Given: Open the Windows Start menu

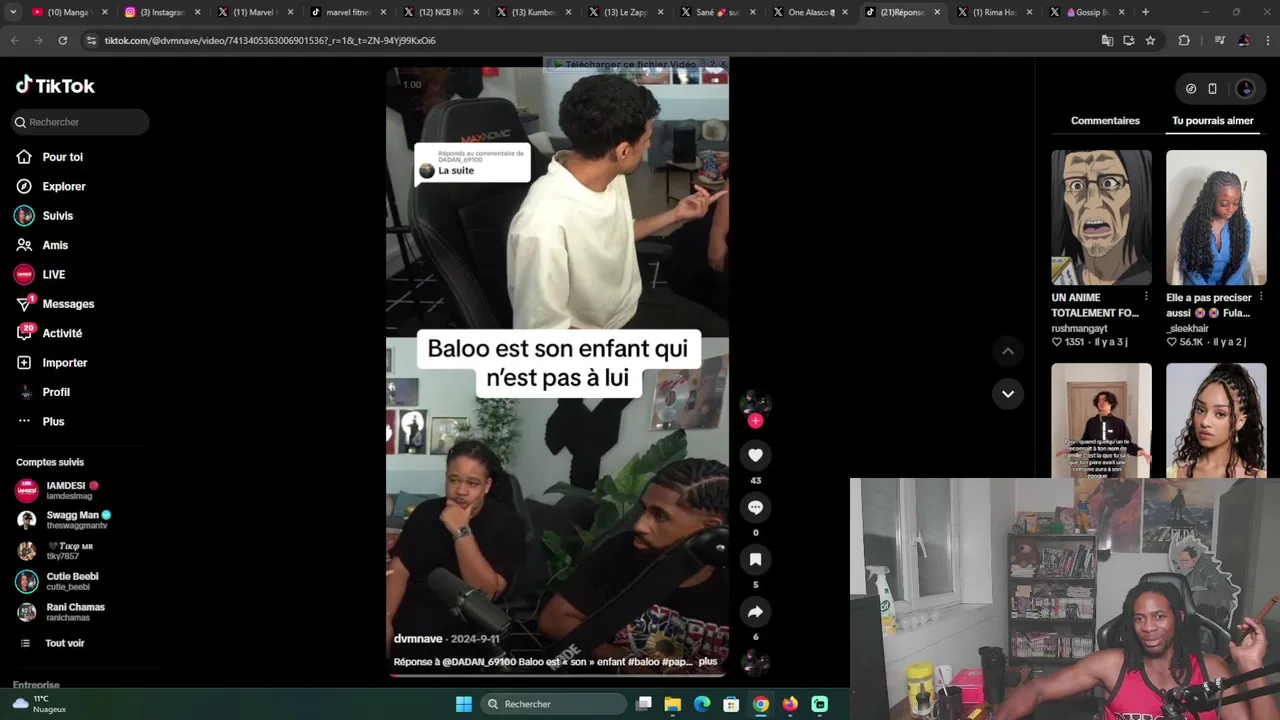Looking at the screenshot, I should click(x=464, y=704).
